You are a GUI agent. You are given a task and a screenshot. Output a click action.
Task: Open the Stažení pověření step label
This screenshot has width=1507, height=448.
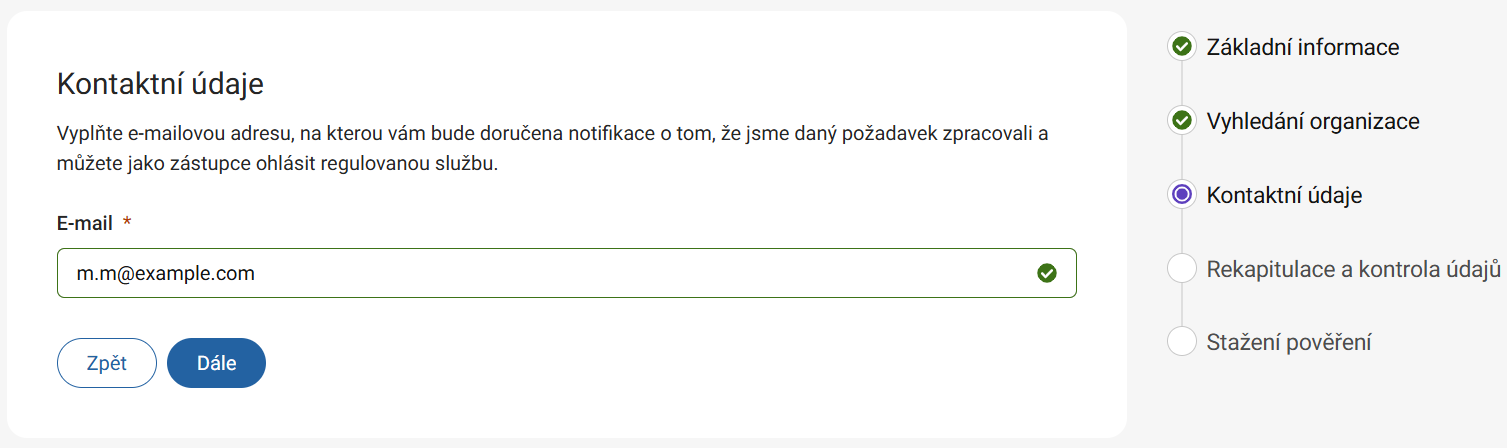(x=1288, y=342)
